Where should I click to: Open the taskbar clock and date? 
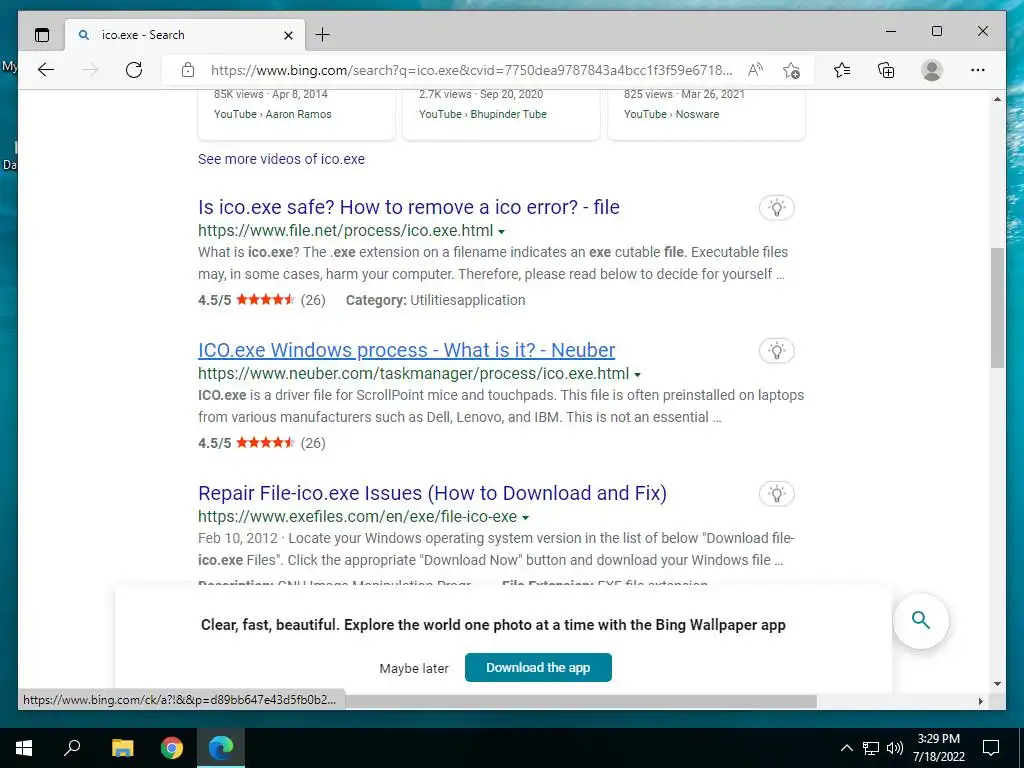coord(938,748)
